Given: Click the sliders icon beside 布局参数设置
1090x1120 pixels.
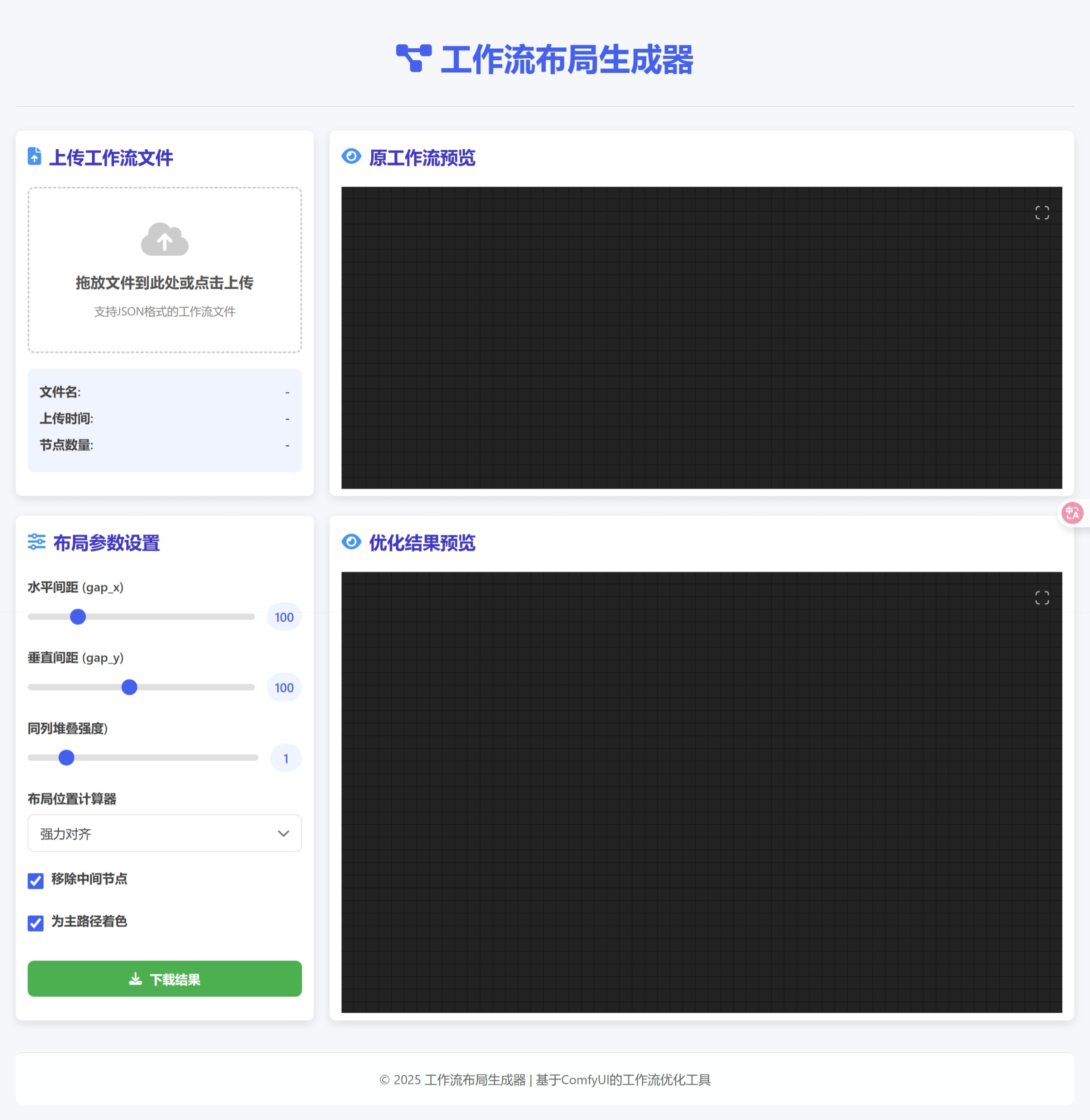Looking at the screenshot, I should (37, 541).
